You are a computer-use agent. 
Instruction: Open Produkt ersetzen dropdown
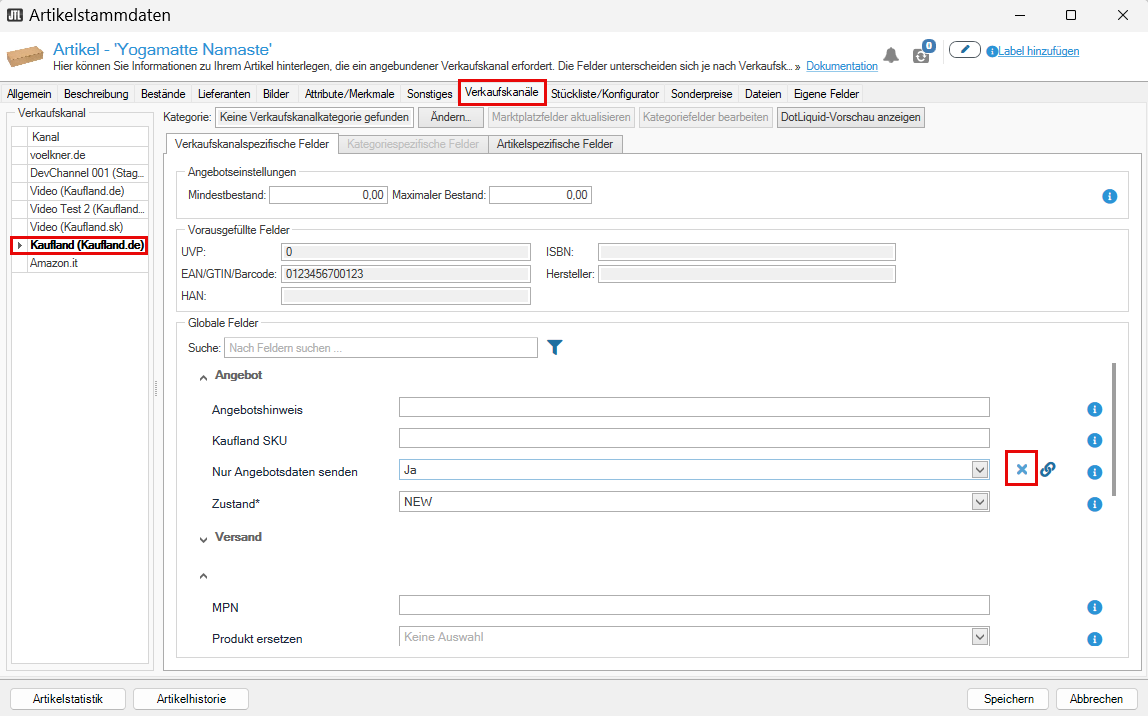click(x=979, y=636)
